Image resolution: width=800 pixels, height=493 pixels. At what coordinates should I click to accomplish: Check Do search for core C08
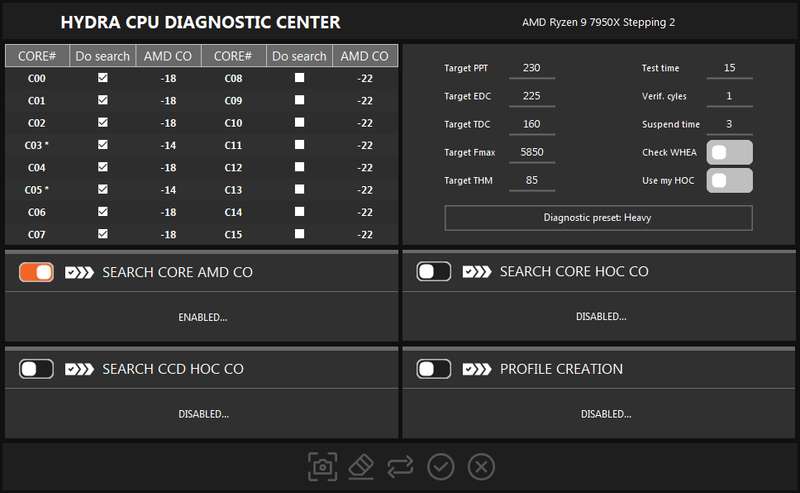(299, 78)
